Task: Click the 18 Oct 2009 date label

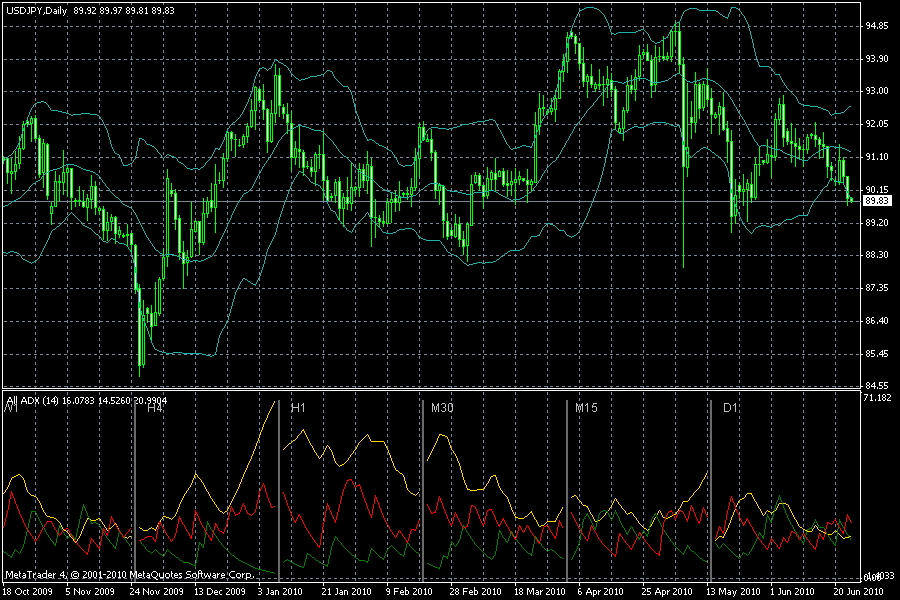Action: tap(28, 591)
